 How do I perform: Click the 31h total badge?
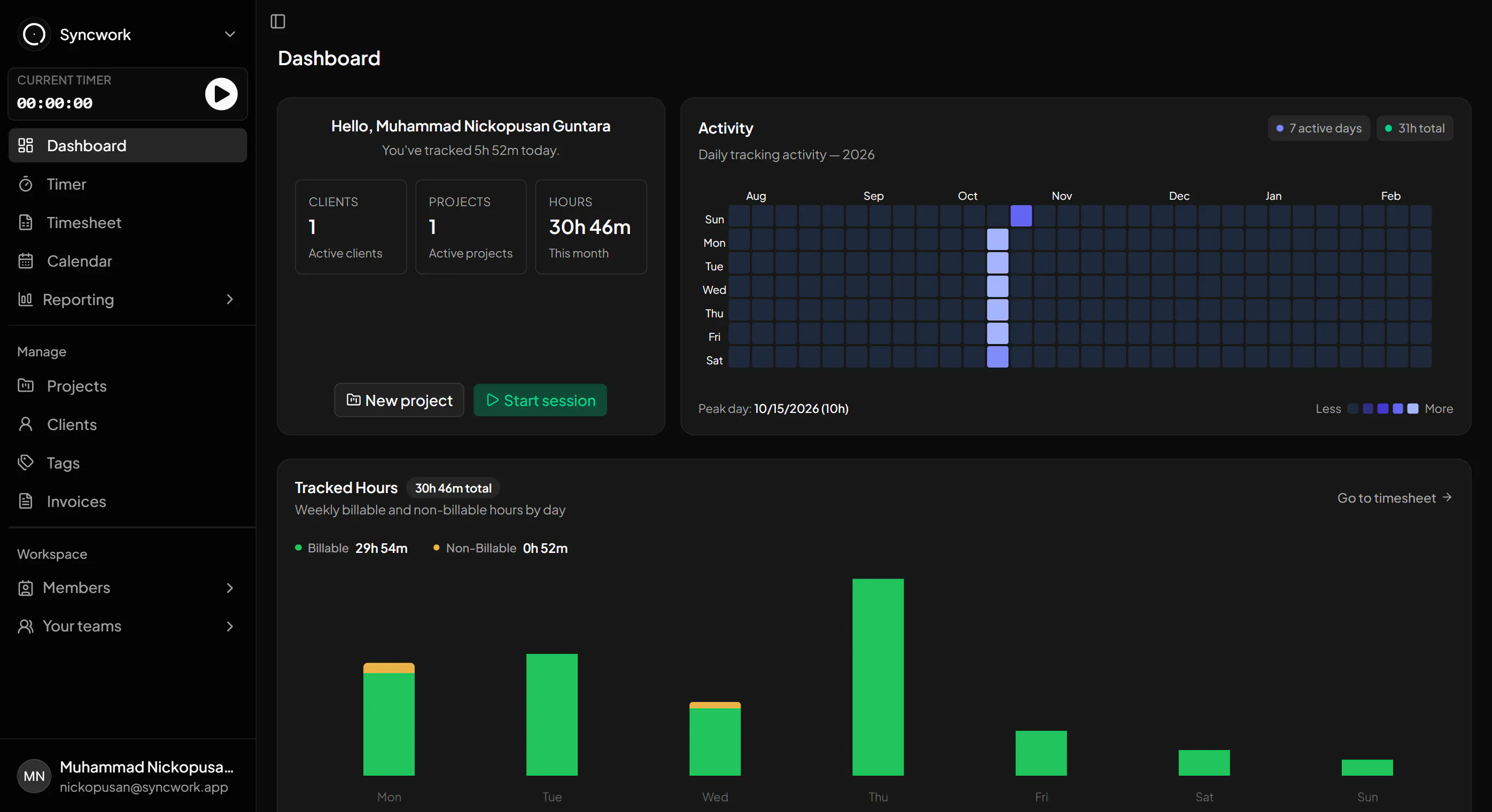click(x=1415, y=128)
